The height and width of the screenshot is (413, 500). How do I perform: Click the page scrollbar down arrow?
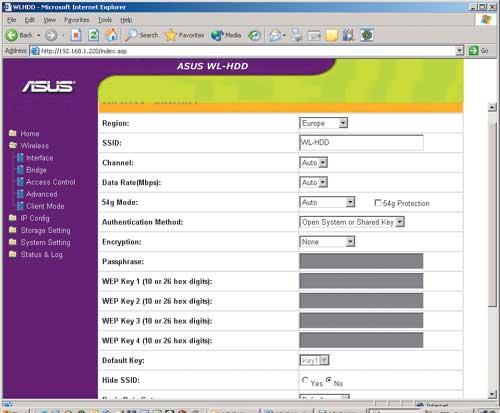click(x=492, y=394)
